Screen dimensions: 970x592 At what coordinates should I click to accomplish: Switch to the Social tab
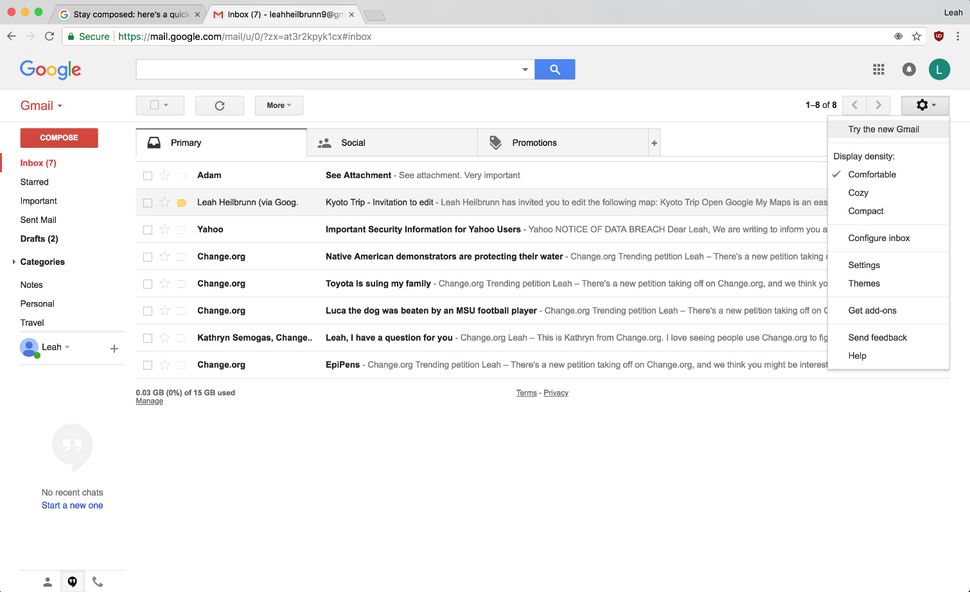tap(352, 142)
